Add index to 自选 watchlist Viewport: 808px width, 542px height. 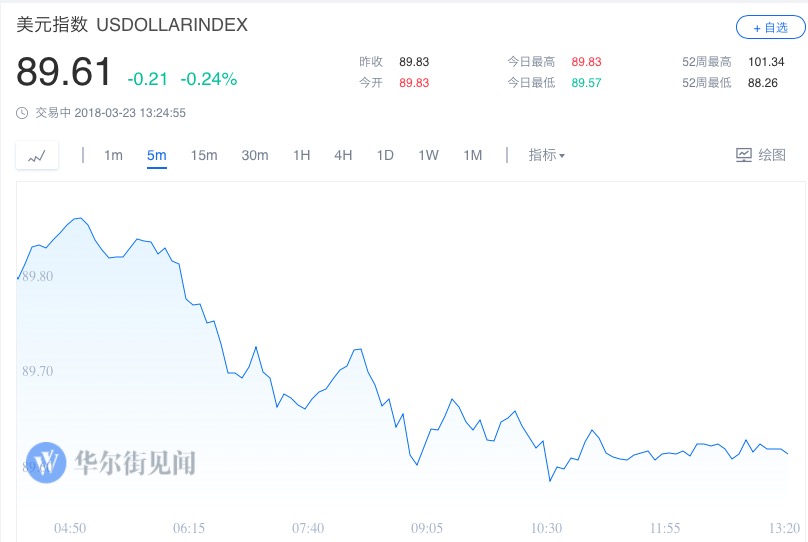click(x=770, y=28)
